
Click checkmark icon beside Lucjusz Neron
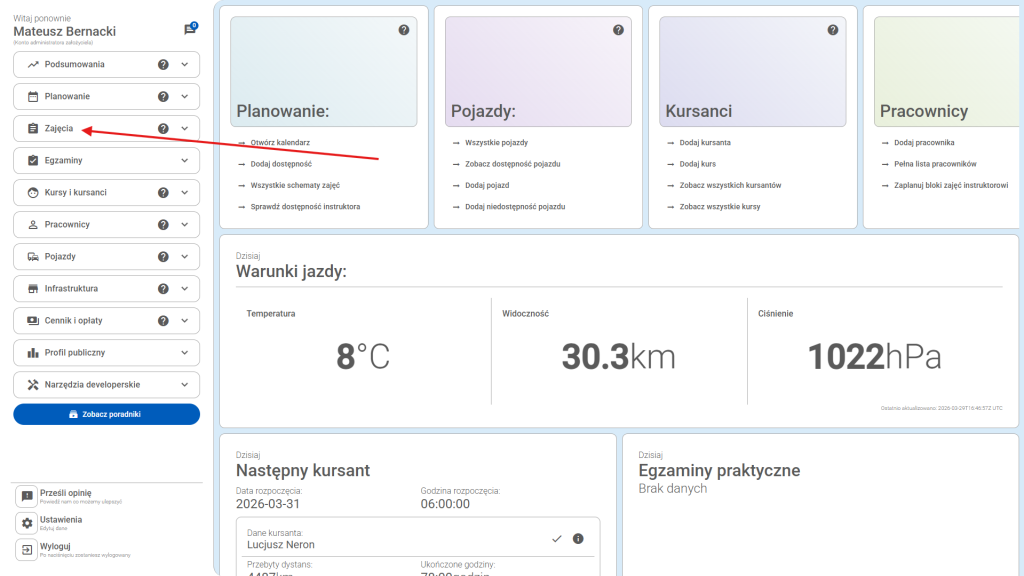[x=556, y=539]
